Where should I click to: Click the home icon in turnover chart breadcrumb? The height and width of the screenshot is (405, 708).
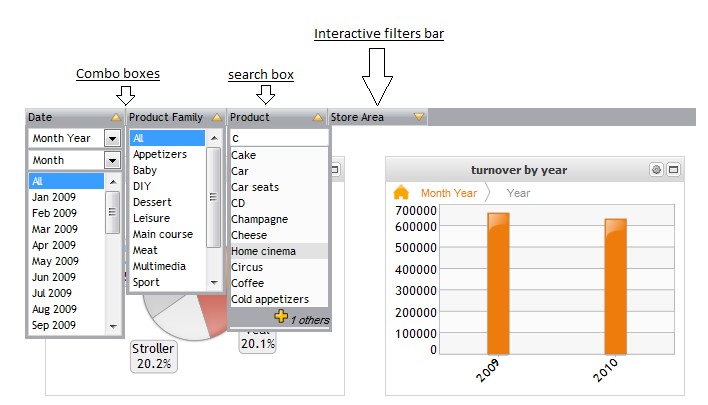click(x=401, y=192)
